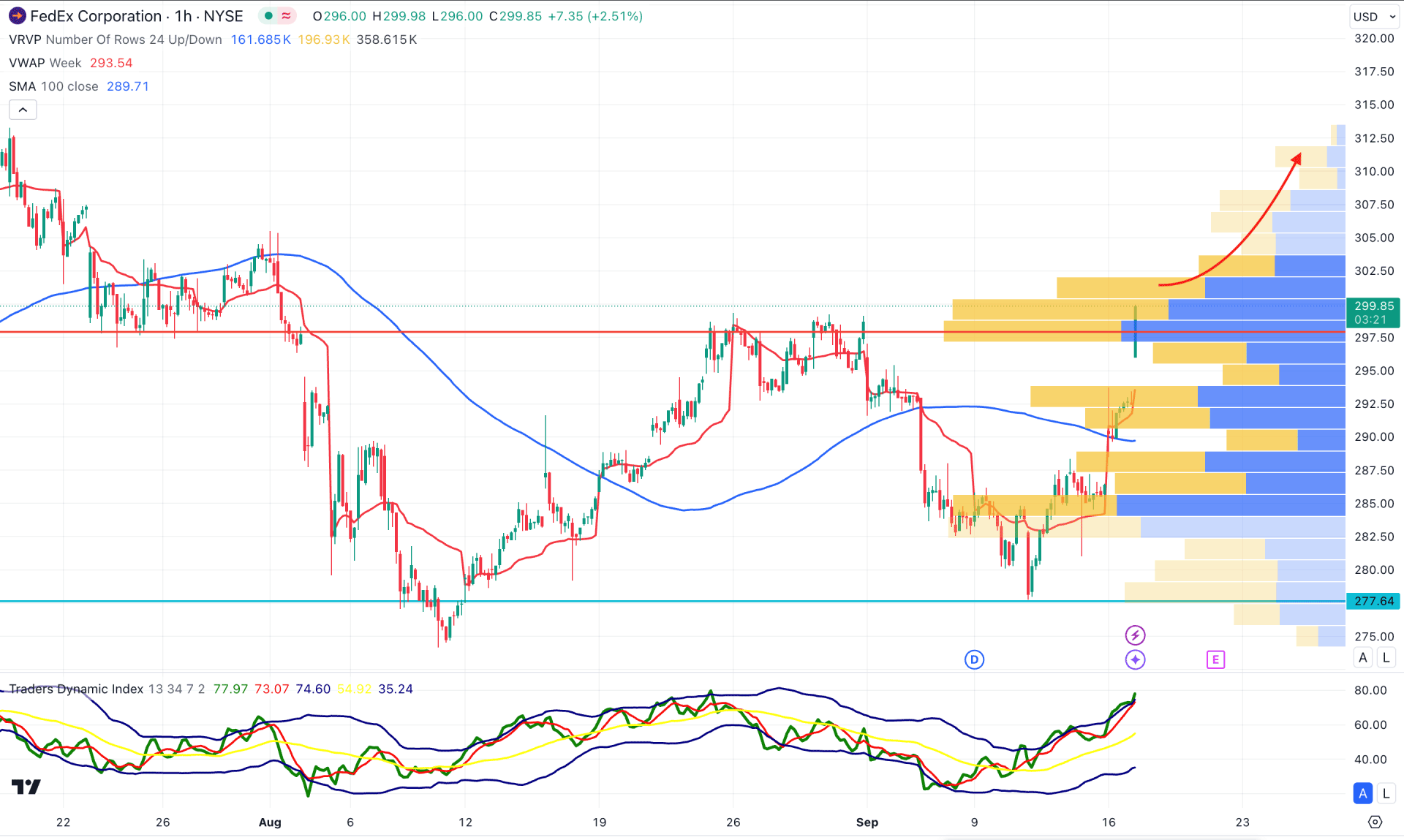This screenshot has width=1404, height=840.
Task: Click the VRVP total volume value 358.615K
Action: coord(387,39)
